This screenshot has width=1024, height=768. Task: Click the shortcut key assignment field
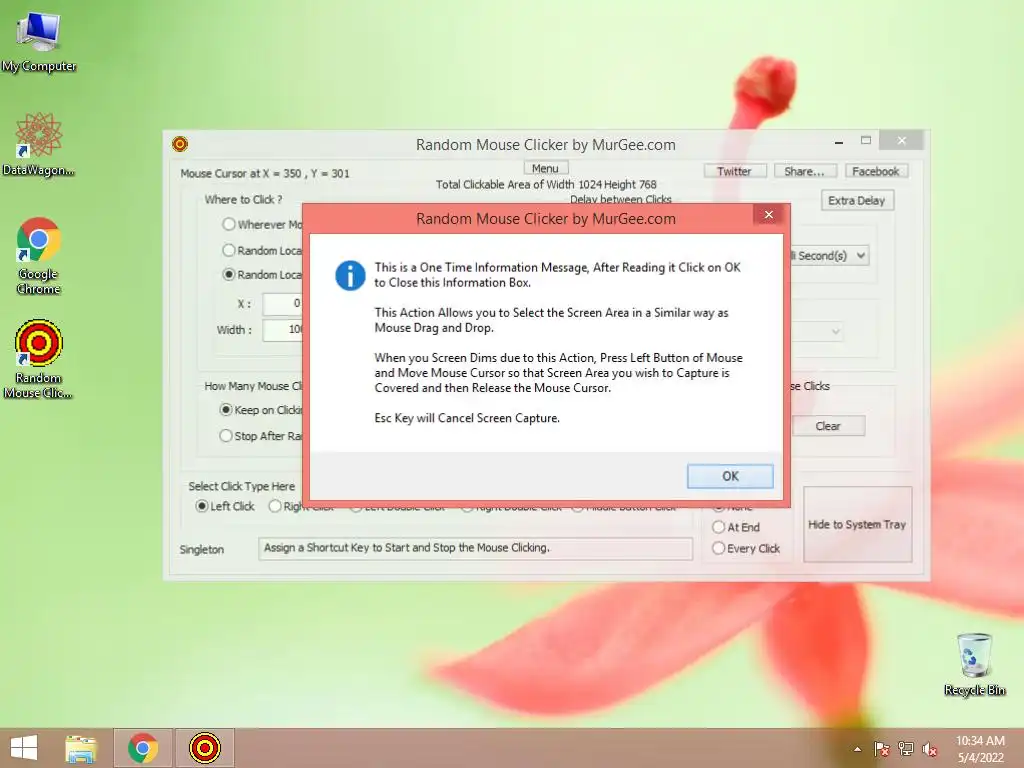pos(475,548)
